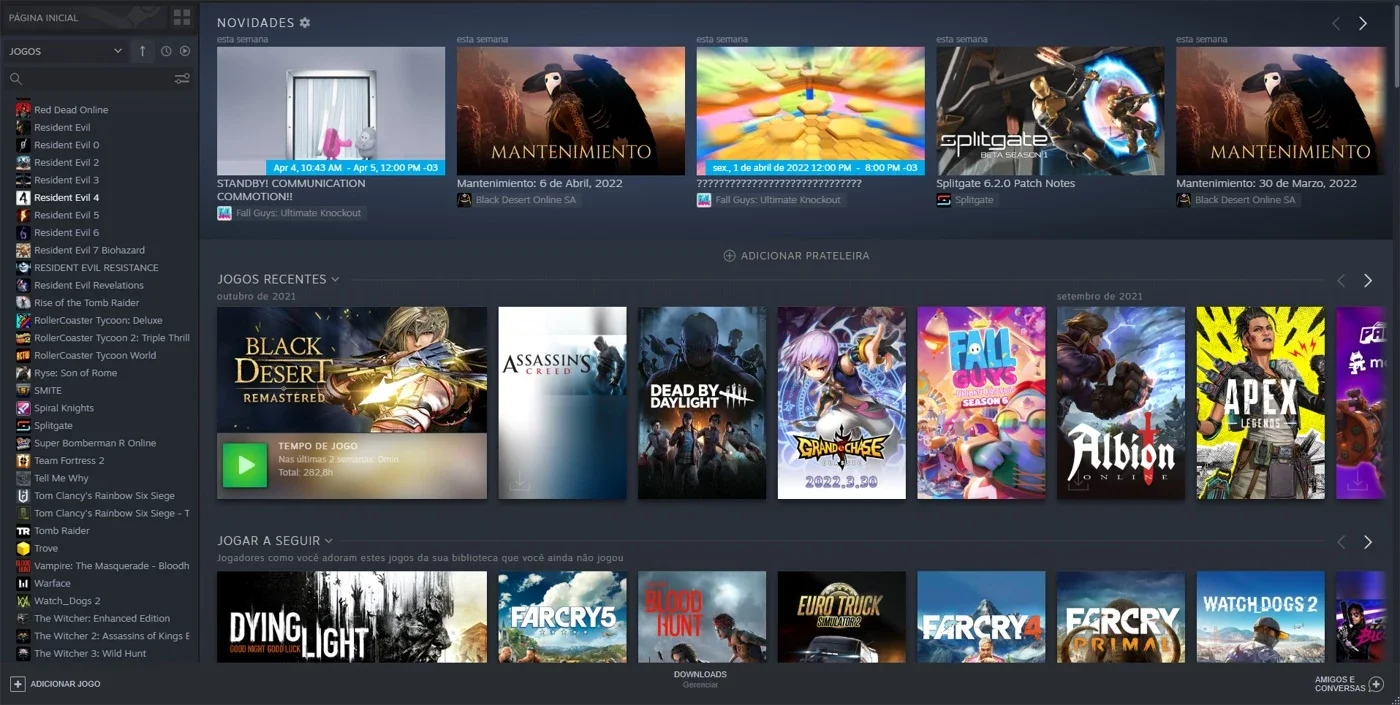Open the Jogos category dropdown
This screenshot has width=1400, height=705.
(65, 51)
